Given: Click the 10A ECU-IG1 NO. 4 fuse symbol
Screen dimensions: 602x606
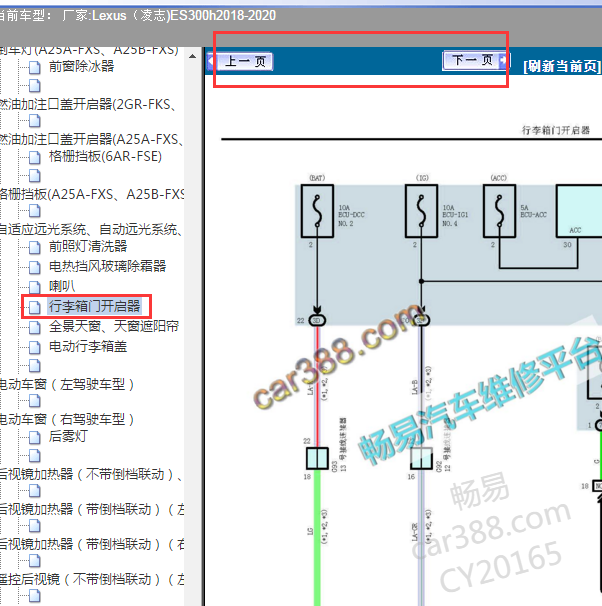Looking at the screenshot, I should (422, 211).
